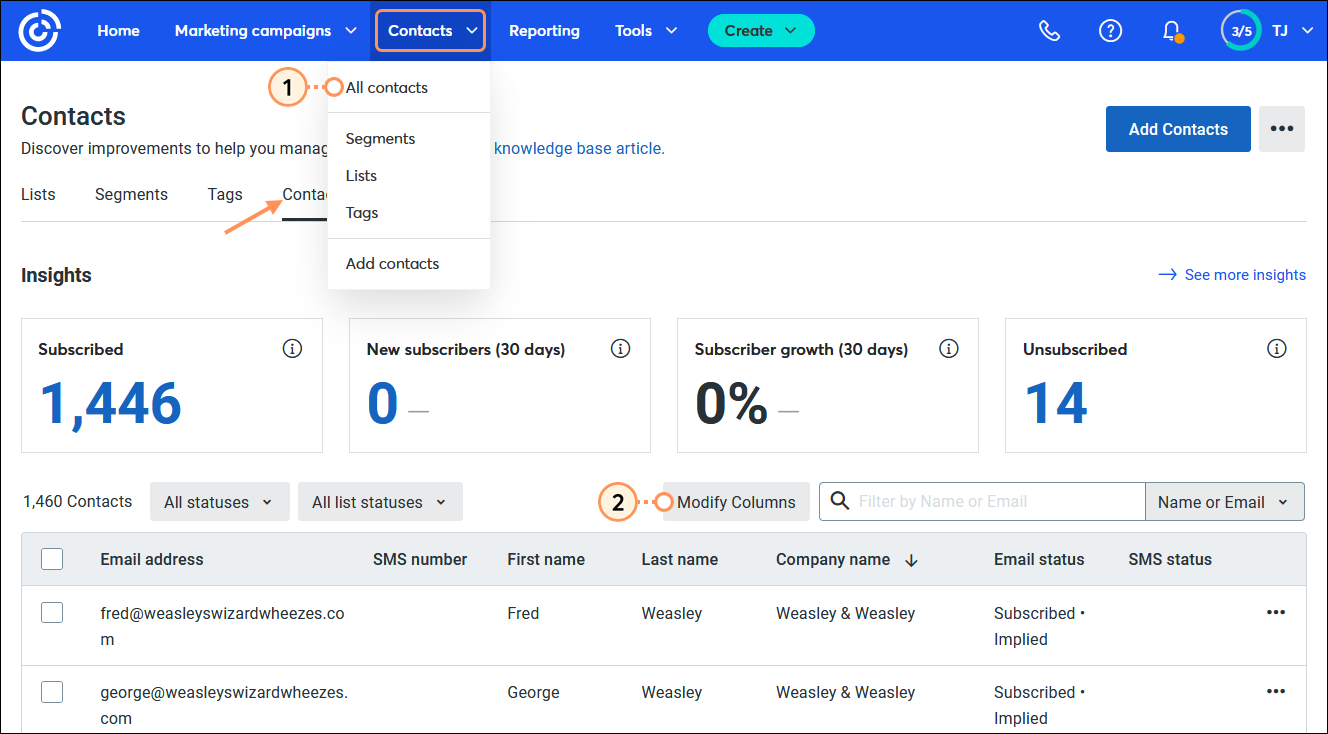Open the phone support icon
The width and height of the screenshot is (1328, 734).
point(1049,31)
